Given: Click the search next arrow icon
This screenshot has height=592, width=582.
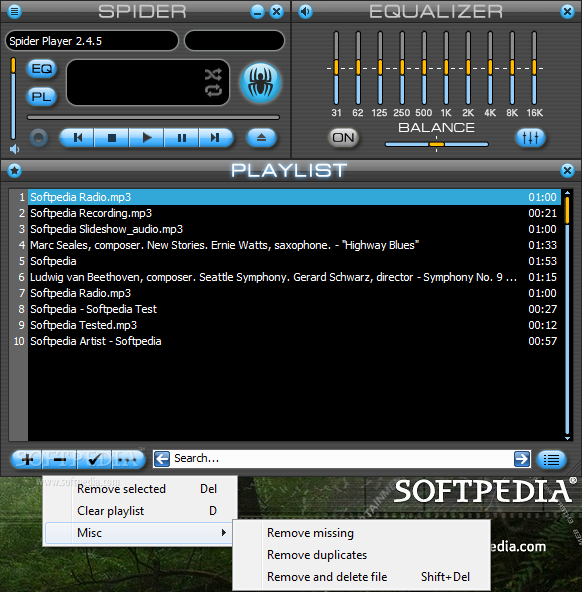Looking at the screenshot, I should [522, 459].
